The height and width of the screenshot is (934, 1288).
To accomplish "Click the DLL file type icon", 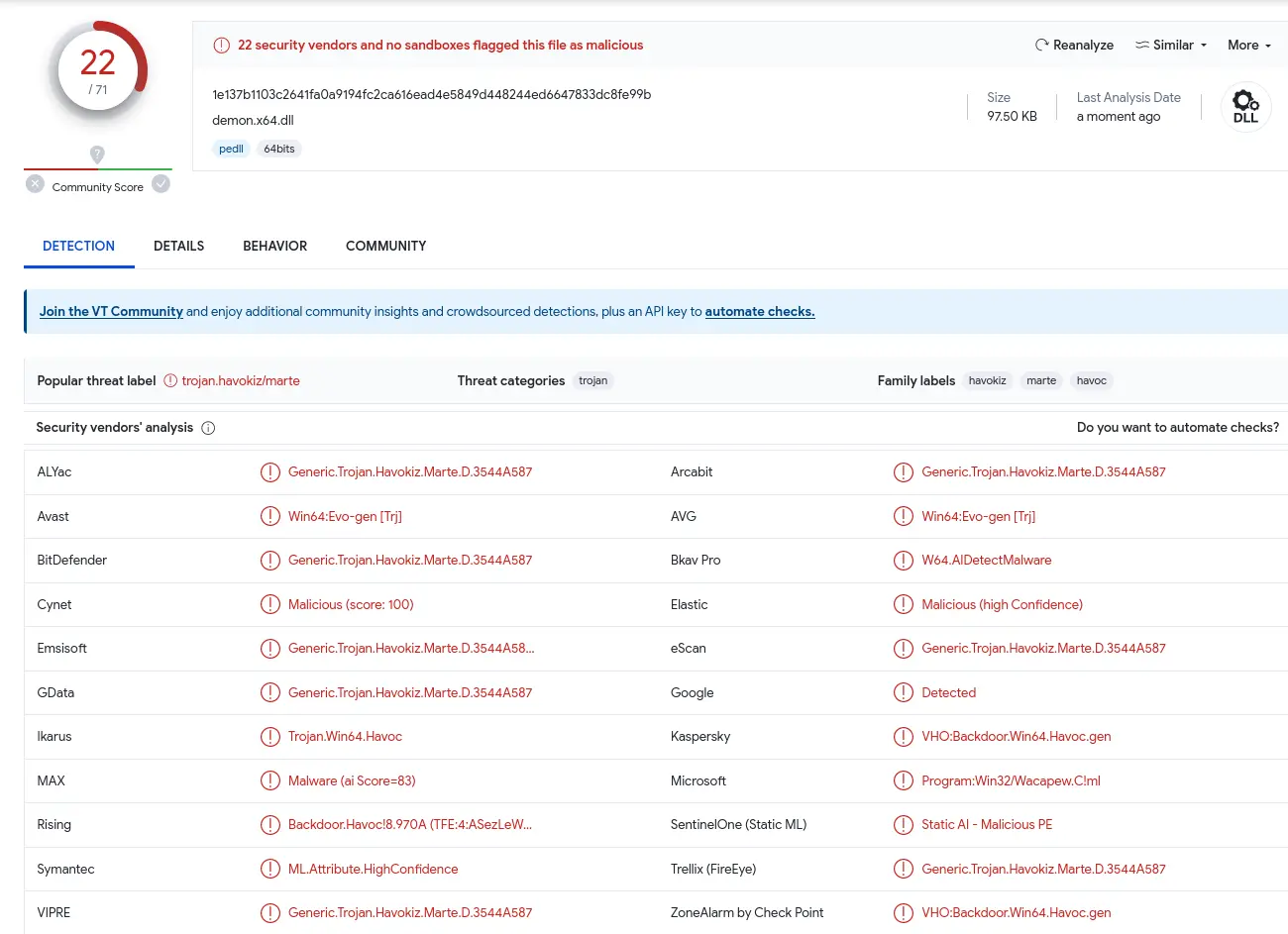I will pos(1245,106).
